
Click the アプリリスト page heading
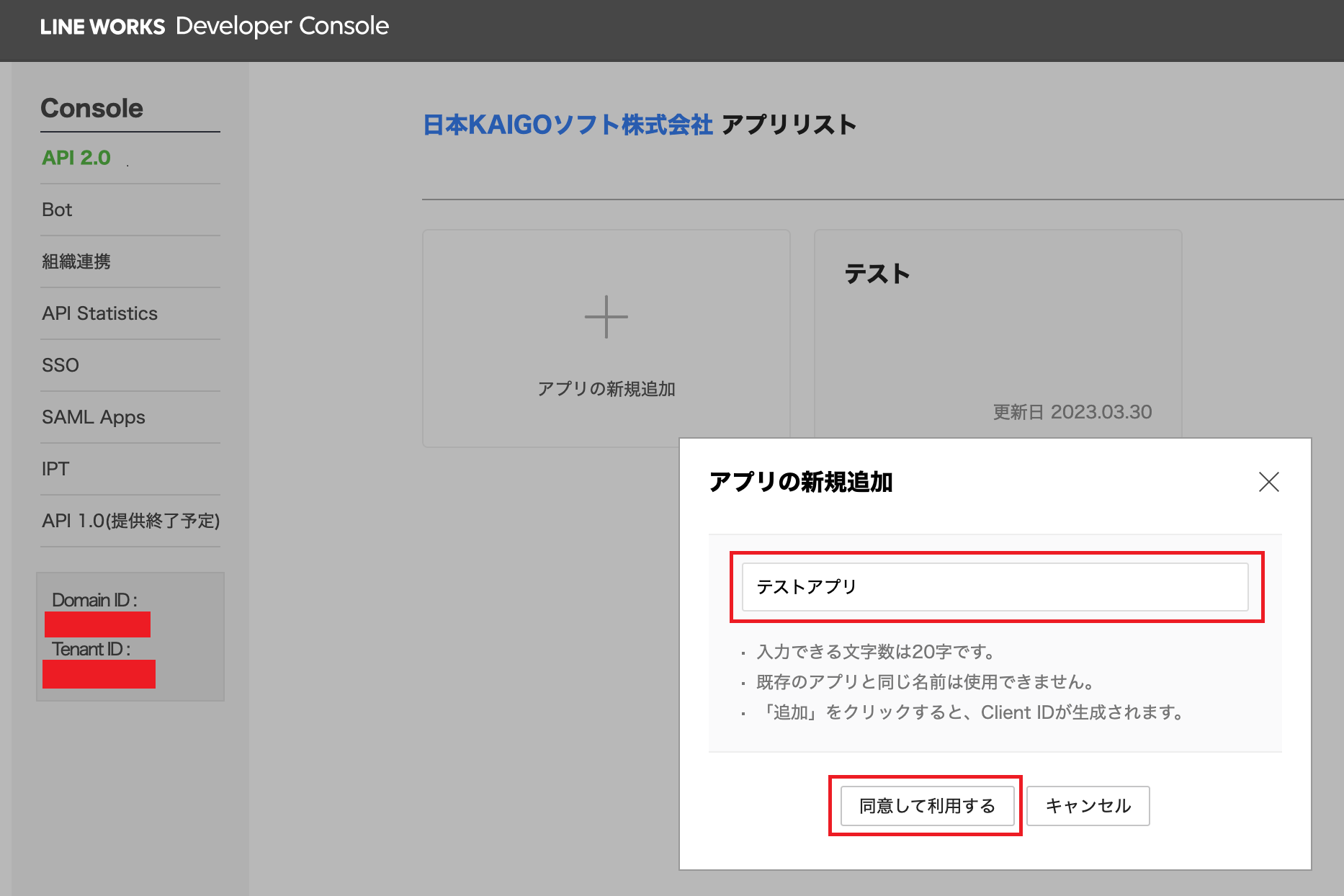[x=789, y=124]
